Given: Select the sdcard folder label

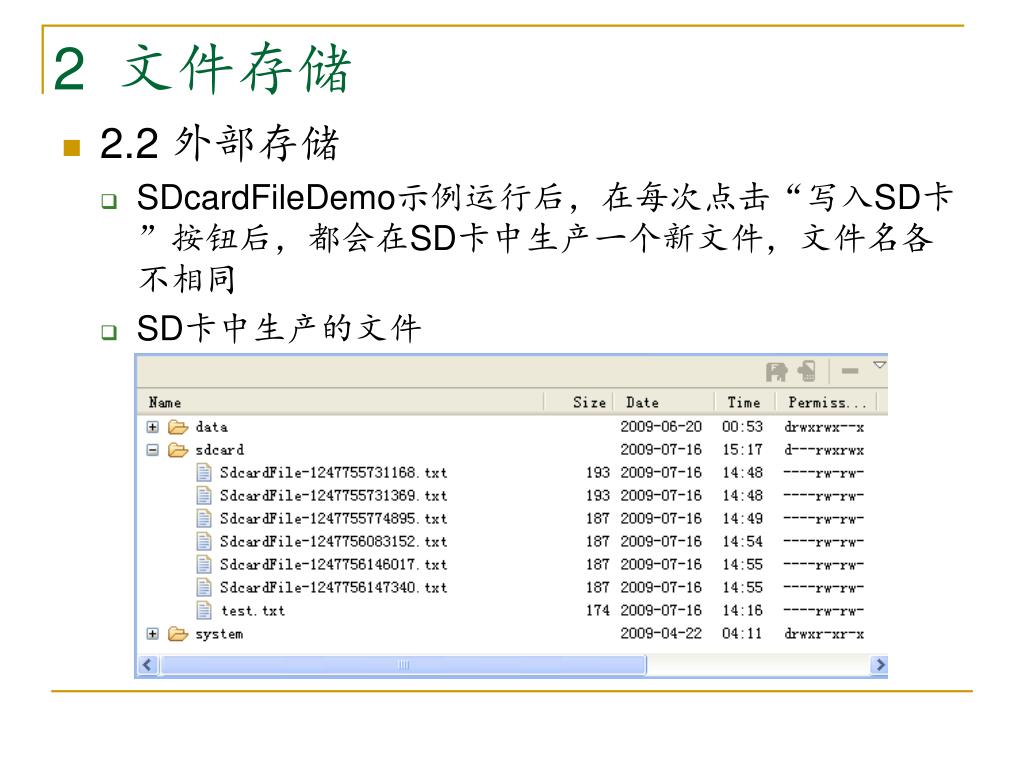Looking at the screenshot, I should (219, 450).
